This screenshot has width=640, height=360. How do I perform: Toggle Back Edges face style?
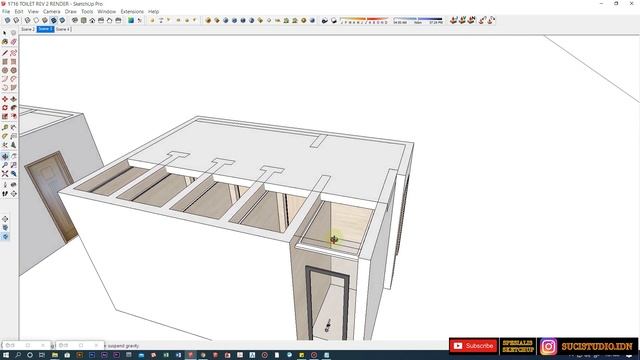[16, 20]
